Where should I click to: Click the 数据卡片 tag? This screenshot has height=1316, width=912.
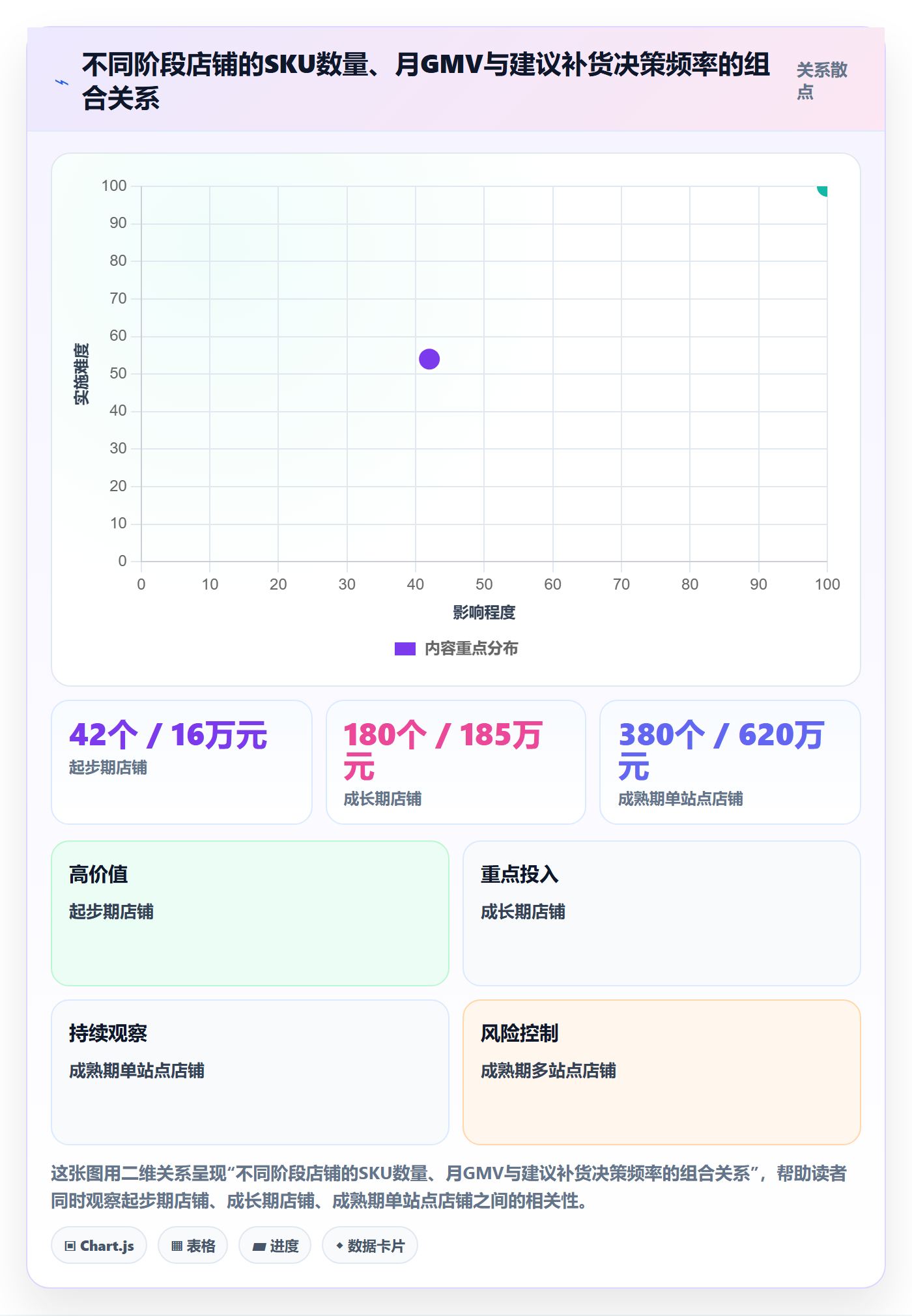pyautogui.click(x=370, y=1246)
